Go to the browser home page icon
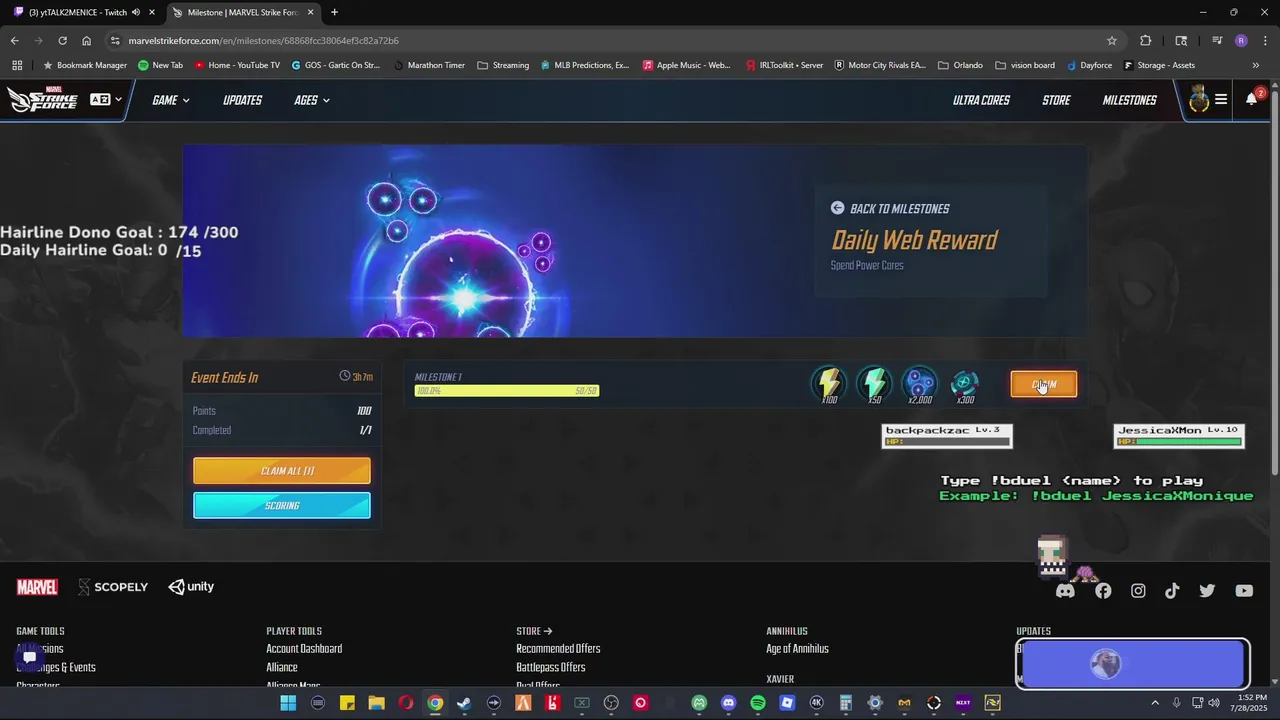This screenshot has height=720, width=1280. [87, 40]
